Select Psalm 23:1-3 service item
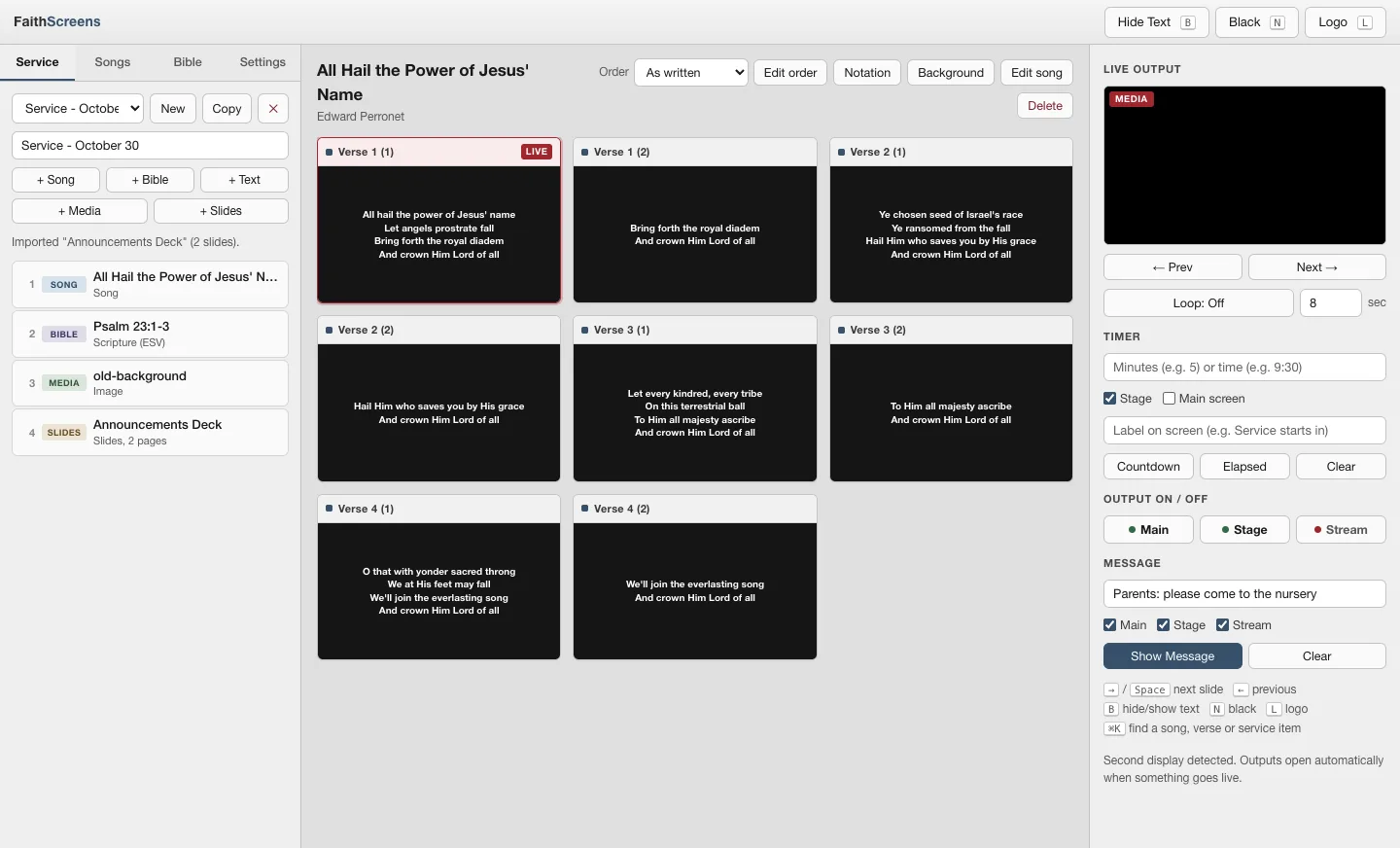Screen dimensions: 1400x848 (x=150, y=334)
